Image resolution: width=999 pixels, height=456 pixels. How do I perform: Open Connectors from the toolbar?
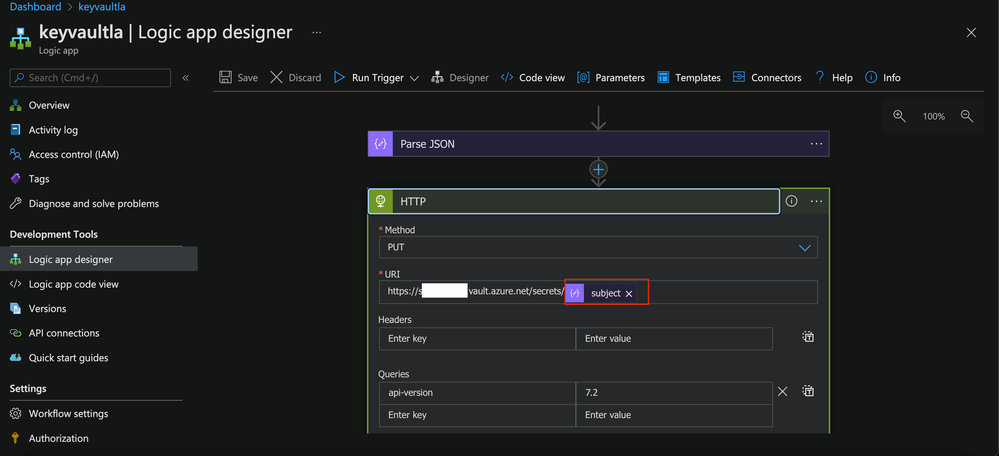click(x=767, y=78)
